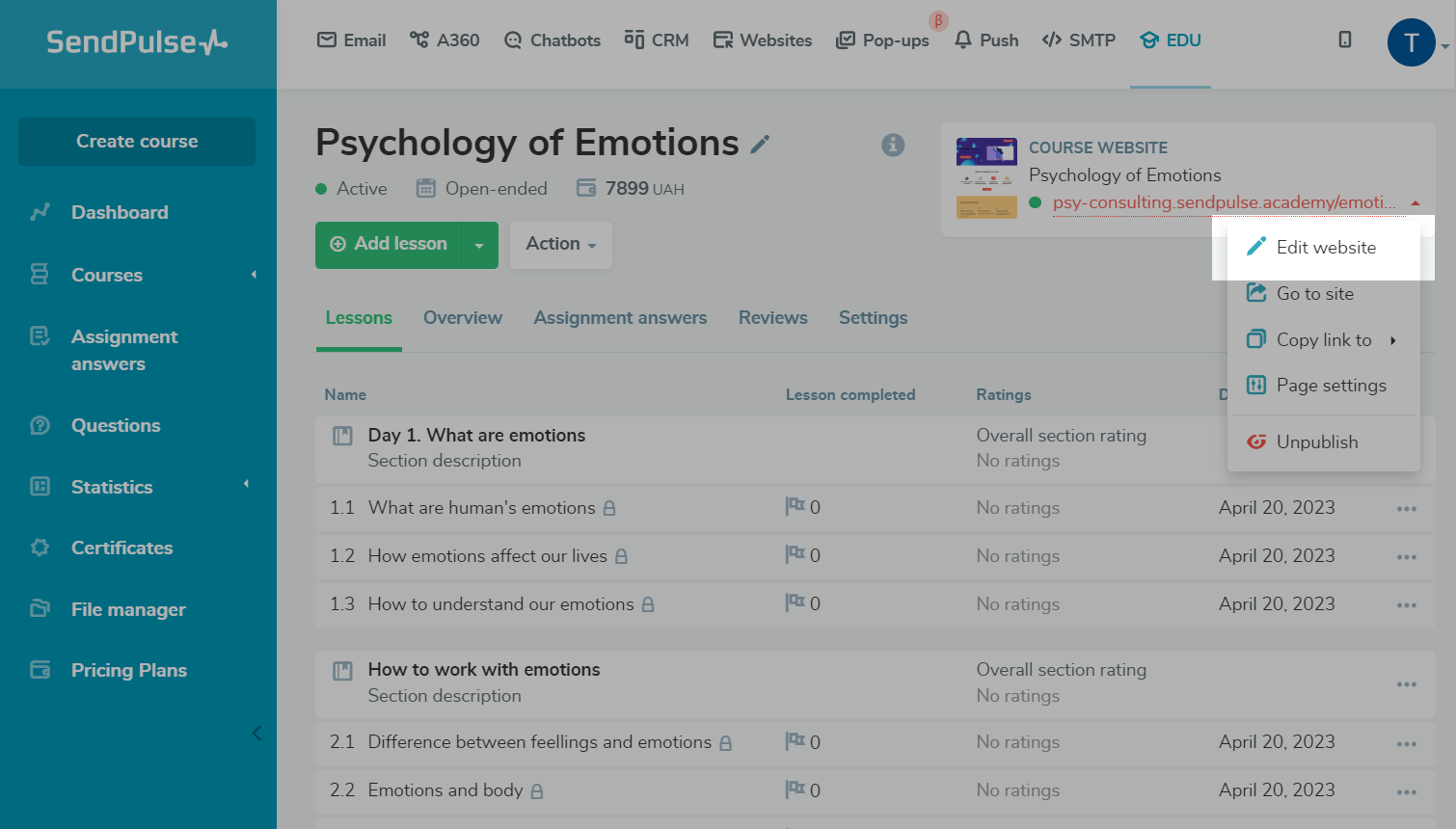This screenshot has width=1456, height=829.
Task: Click the pencil icon beside the course title
Action: click(761, 145)
